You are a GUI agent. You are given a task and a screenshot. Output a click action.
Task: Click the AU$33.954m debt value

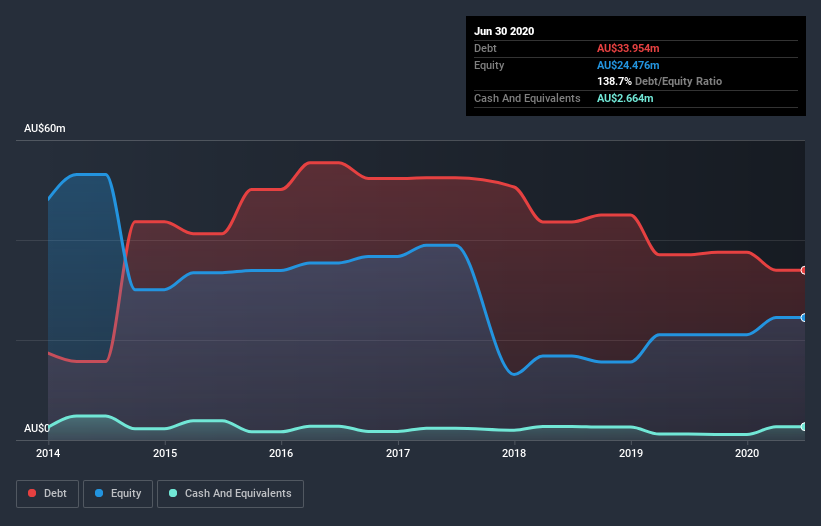[628, 48]
